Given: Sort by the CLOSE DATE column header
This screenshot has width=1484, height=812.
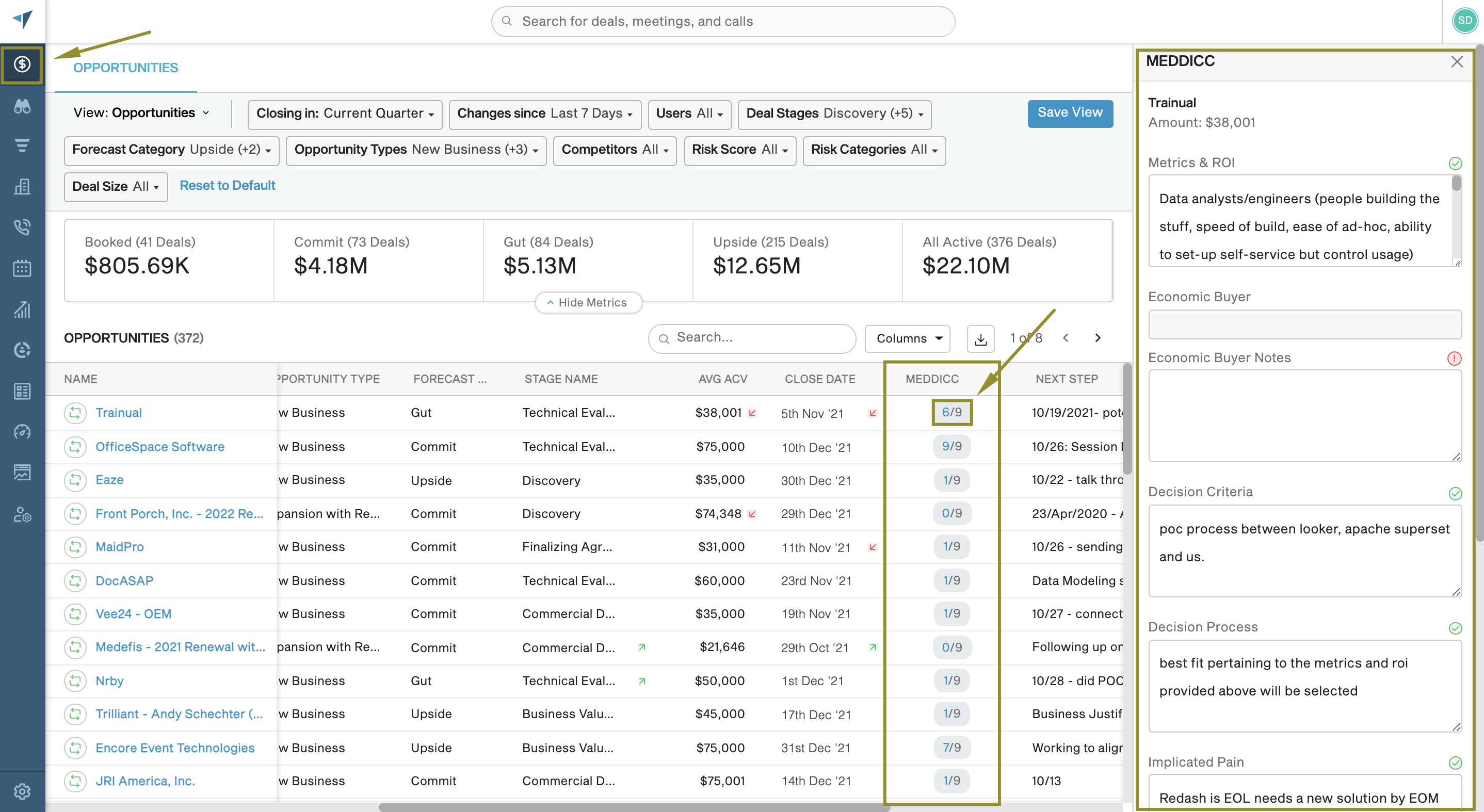Looking at the screenshot, I should [x=819, y=379].
